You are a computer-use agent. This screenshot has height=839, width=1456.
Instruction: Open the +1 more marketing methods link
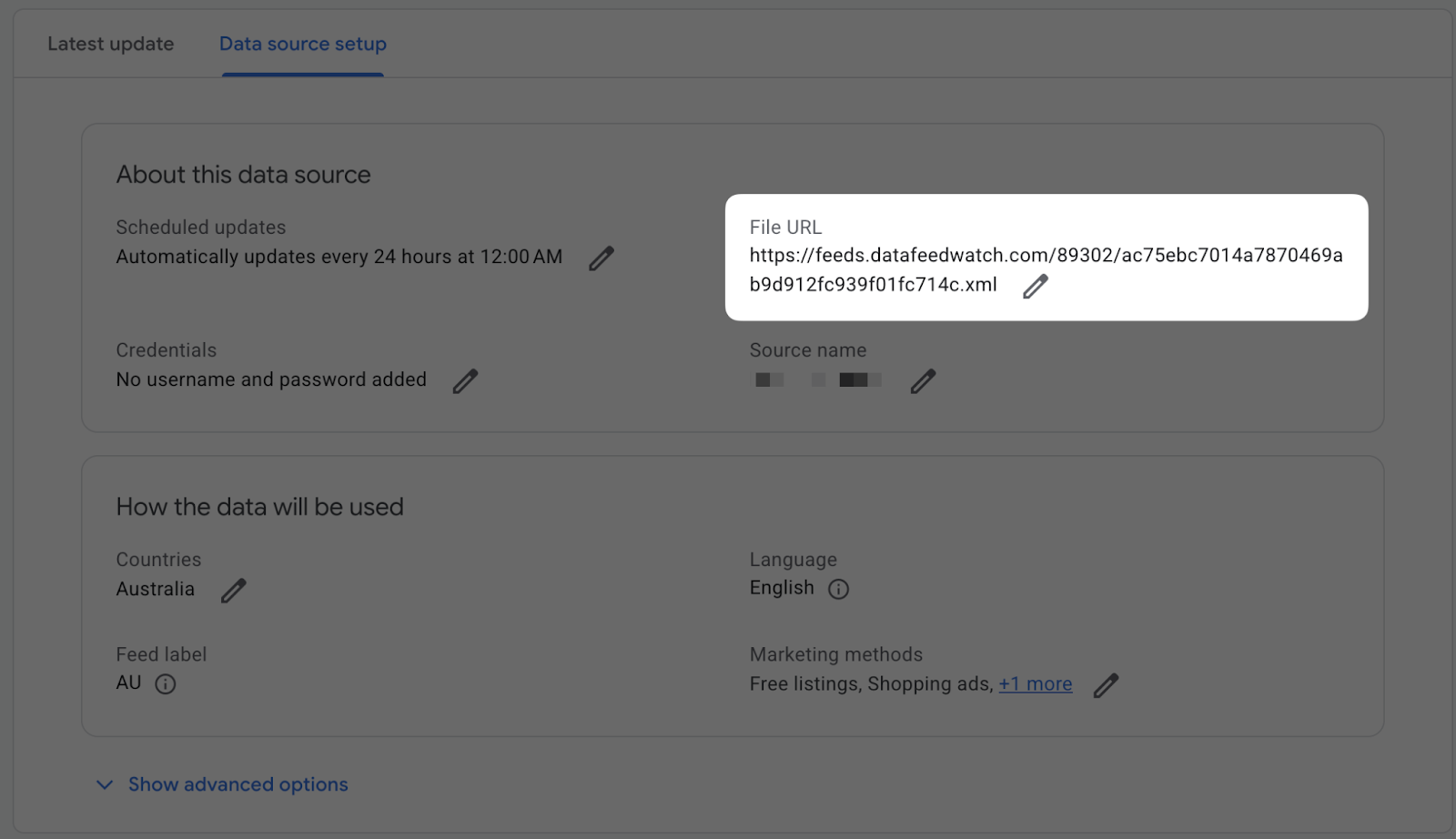point(1035,684)
